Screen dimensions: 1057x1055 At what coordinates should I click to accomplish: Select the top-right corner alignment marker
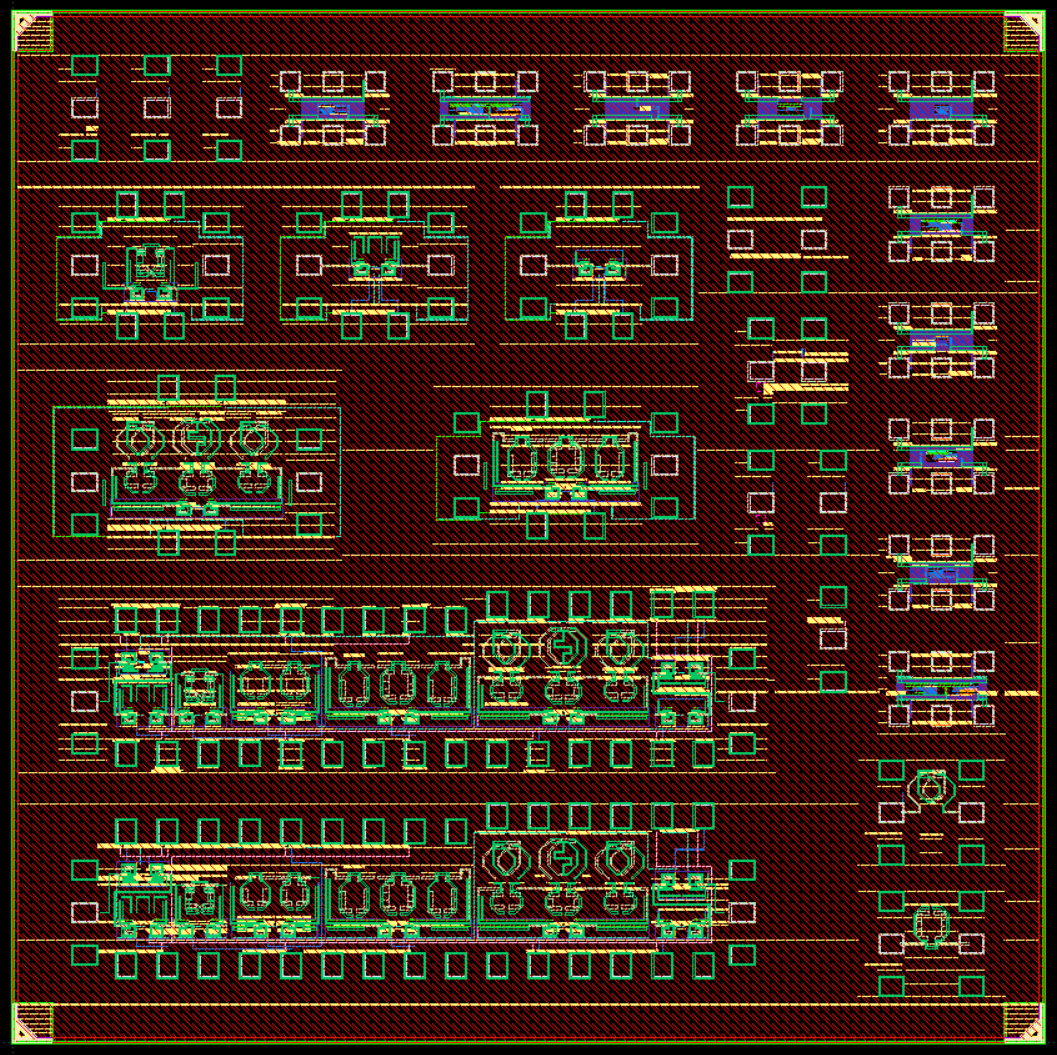pos(1023,32)
